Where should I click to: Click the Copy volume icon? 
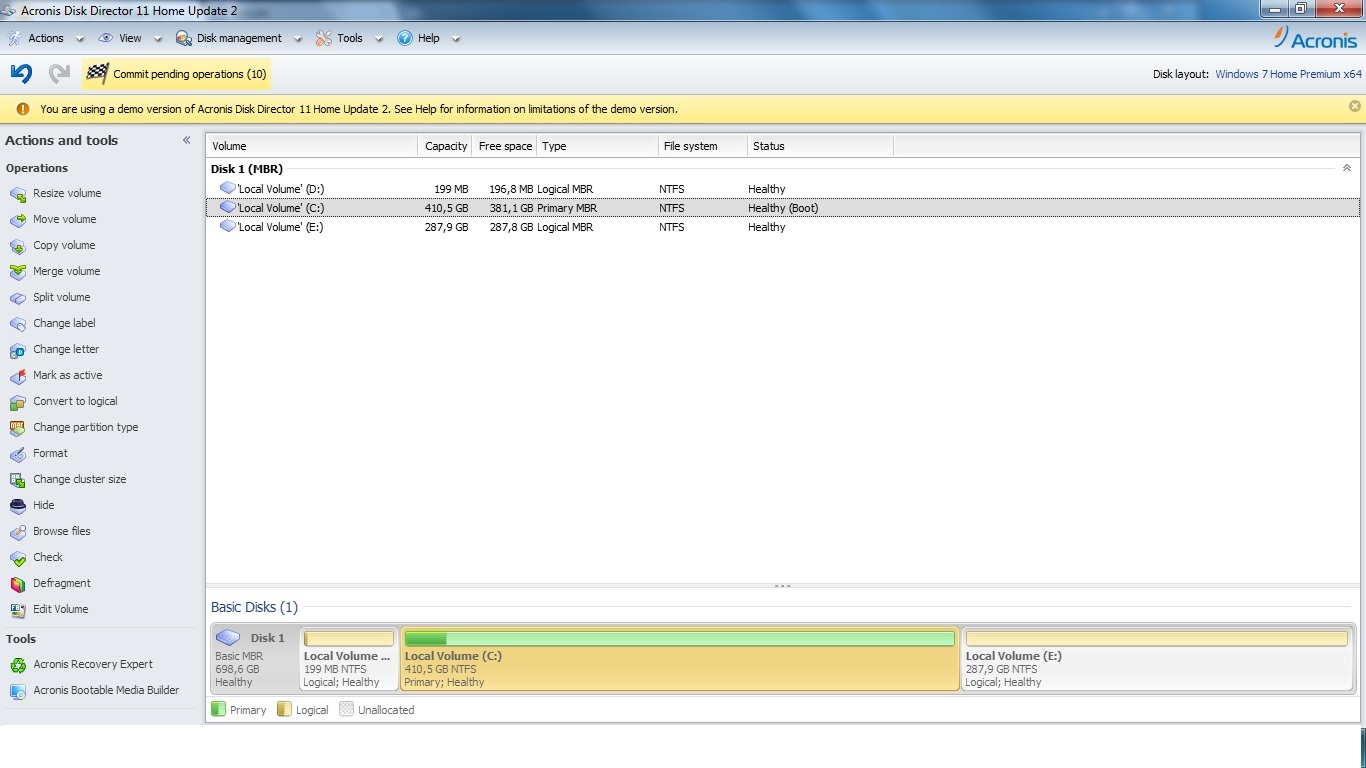coord(17,246)
